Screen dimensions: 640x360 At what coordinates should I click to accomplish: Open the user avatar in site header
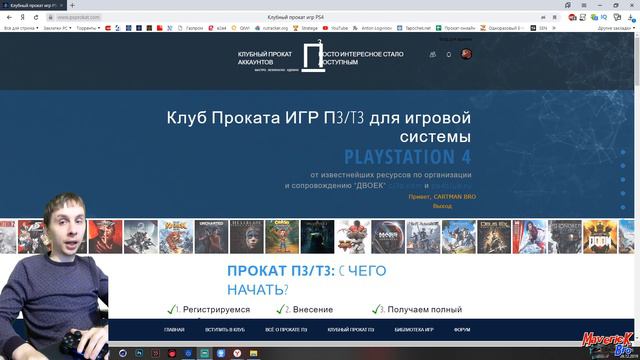(466, 54)
